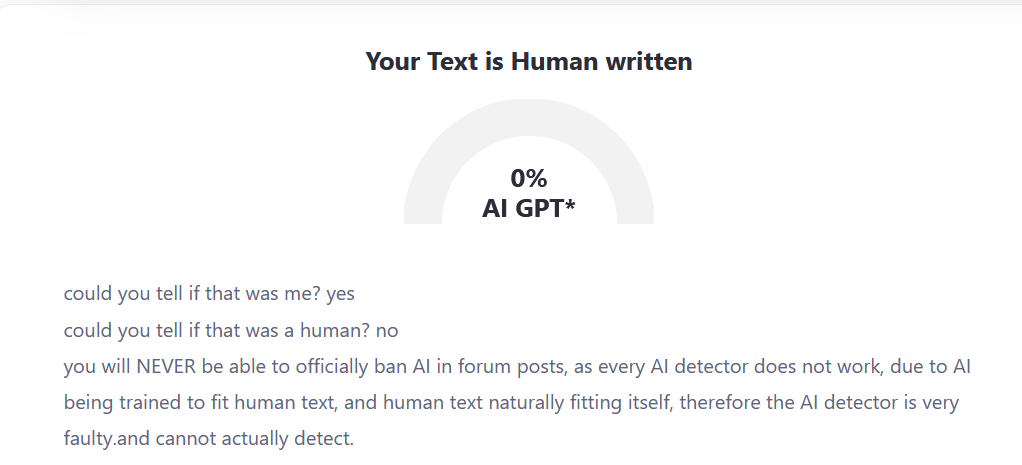Click the "Your Text is Human written" heading
The height and width of the screenshot is (465, 1022).
point(528,61)
